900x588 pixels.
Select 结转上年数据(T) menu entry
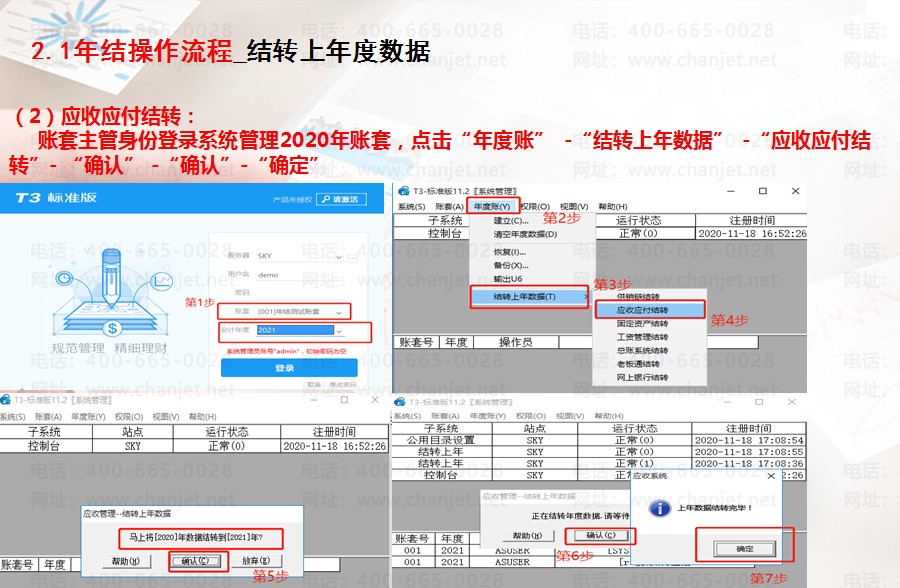529,297
